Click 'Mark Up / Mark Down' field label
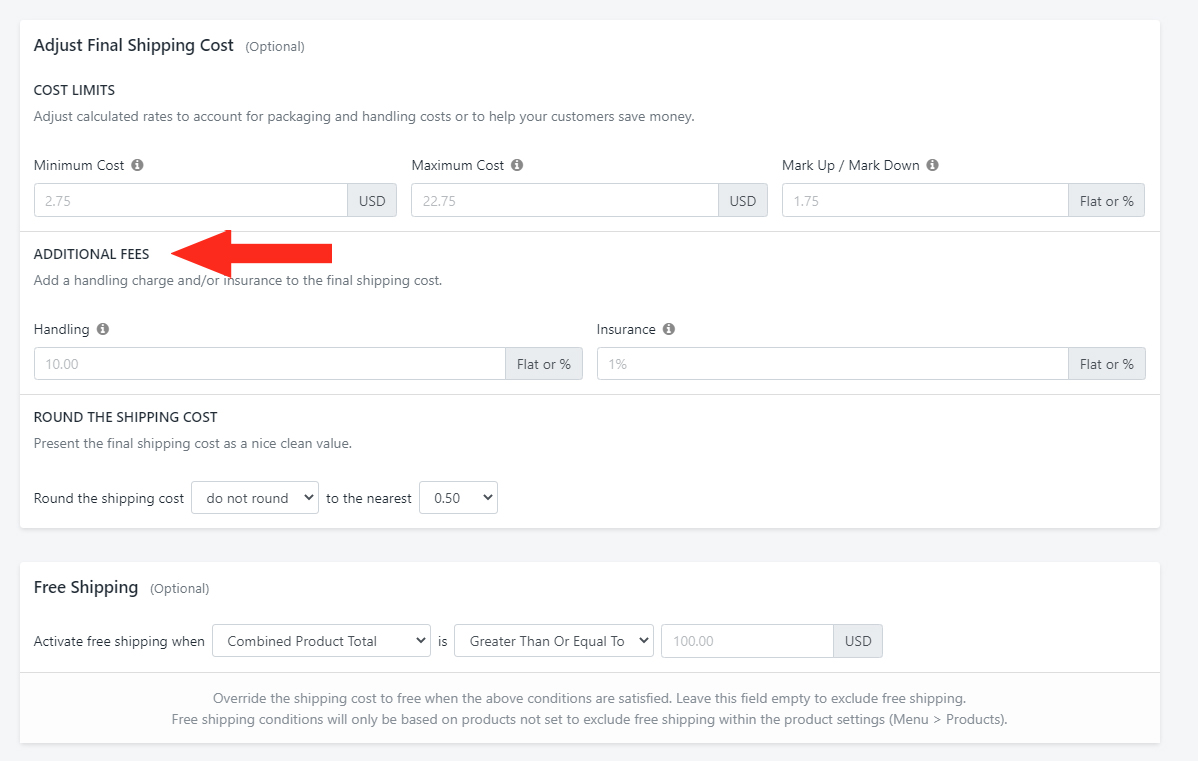Screen dimensions: 1198x761 [850, 165]
